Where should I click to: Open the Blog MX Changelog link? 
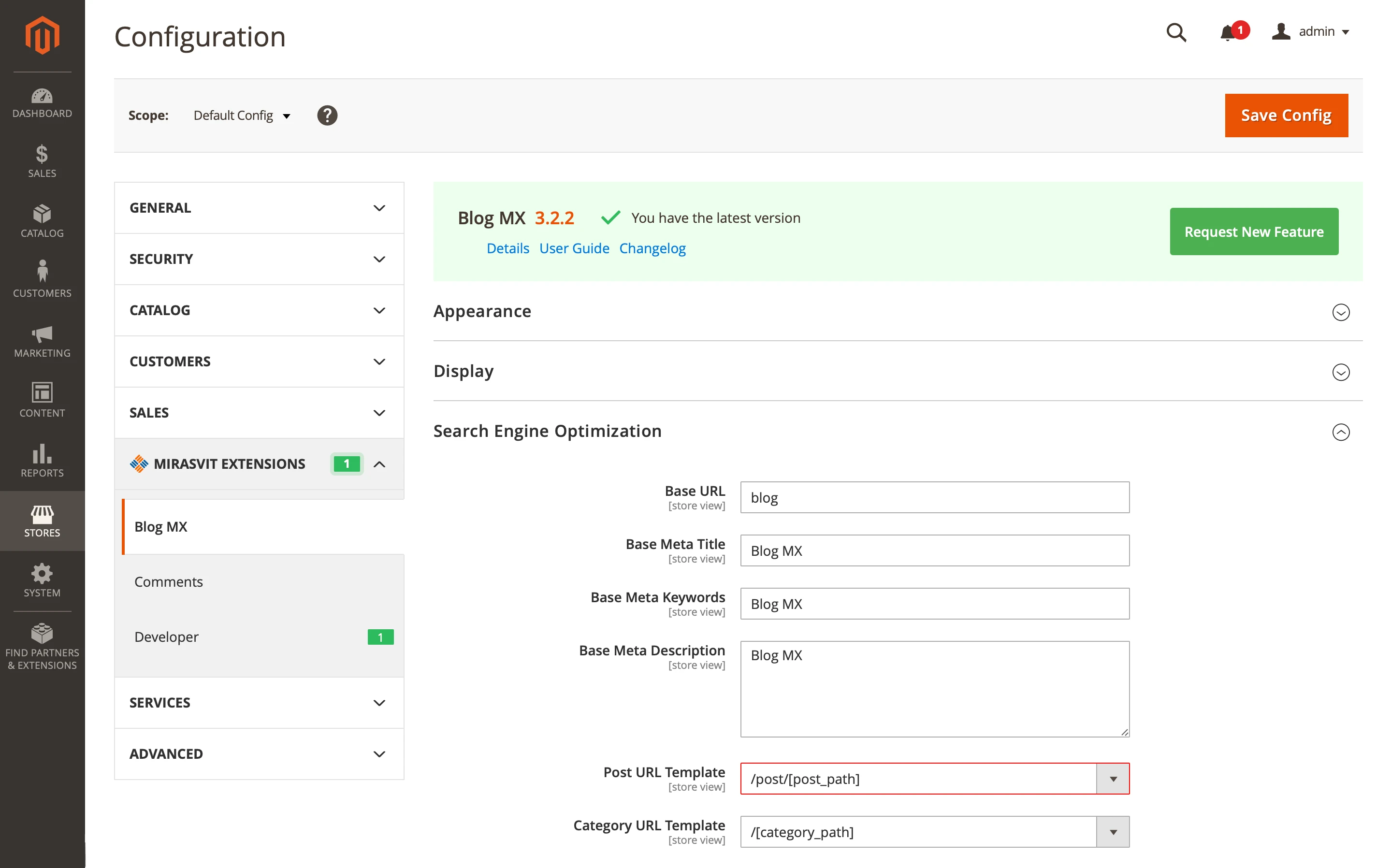[x=652, y=248]
